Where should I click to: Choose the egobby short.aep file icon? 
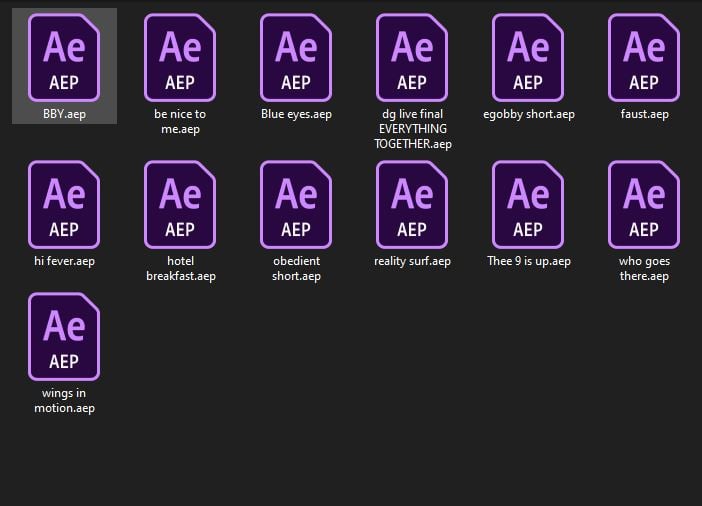click(528, 58)
